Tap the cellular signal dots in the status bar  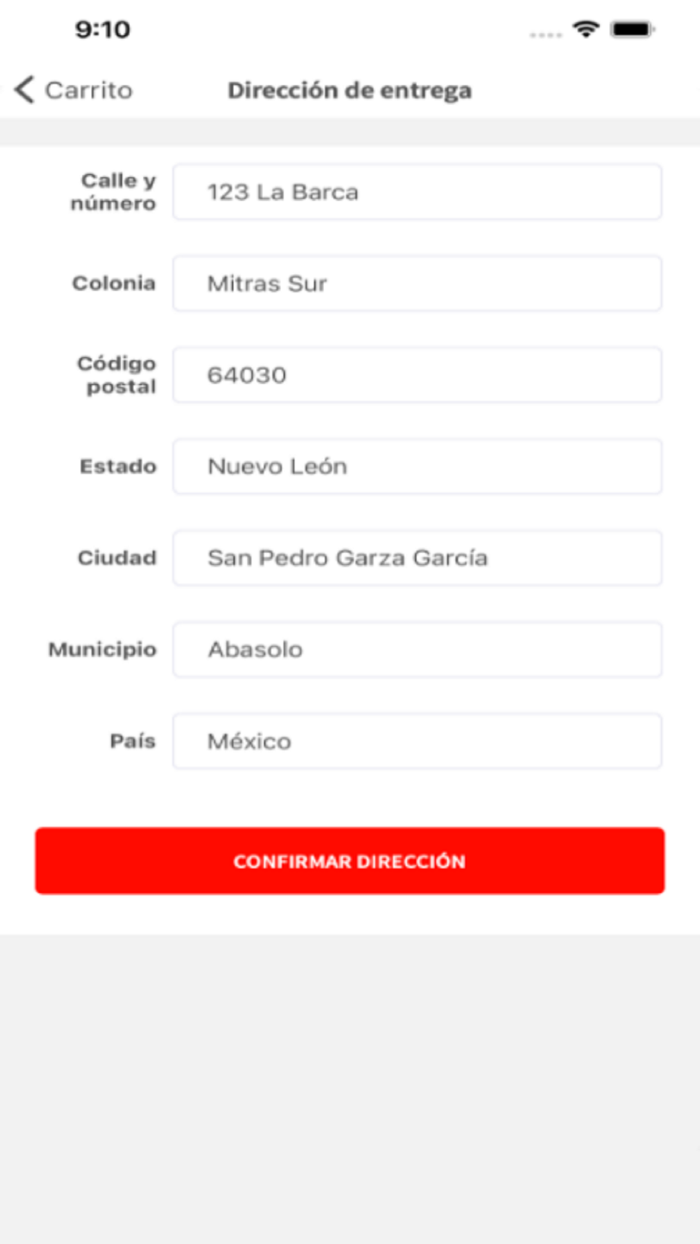(x=544, y=33)
